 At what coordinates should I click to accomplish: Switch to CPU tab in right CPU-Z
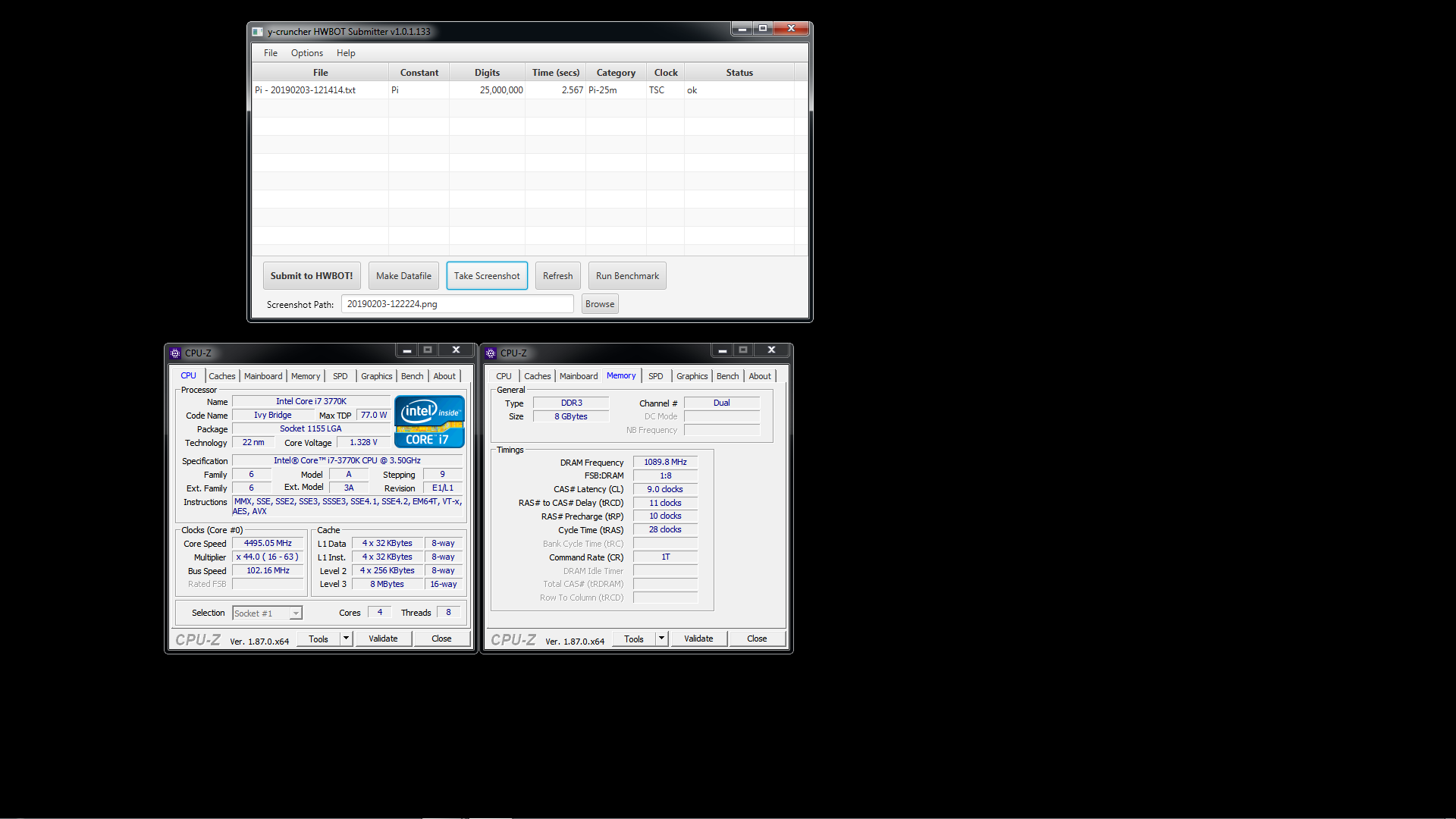pos(504,376)
